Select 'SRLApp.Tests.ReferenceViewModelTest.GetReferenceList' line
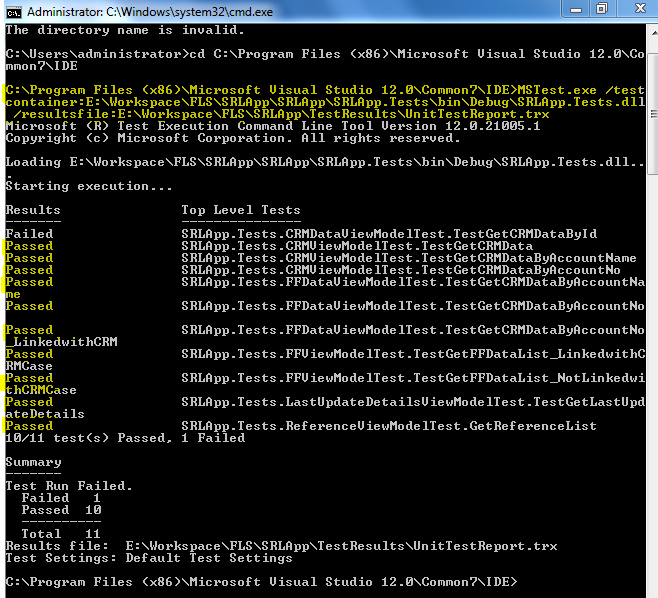 point(389,426)
